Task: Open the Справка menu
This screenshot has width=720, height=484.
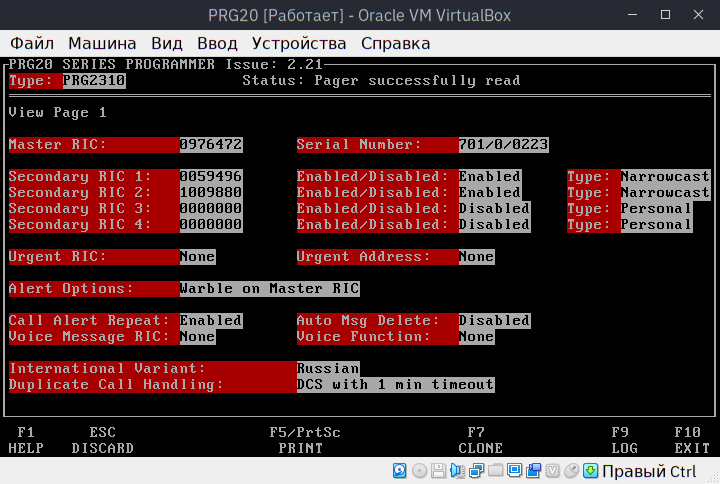Action: 395,43
